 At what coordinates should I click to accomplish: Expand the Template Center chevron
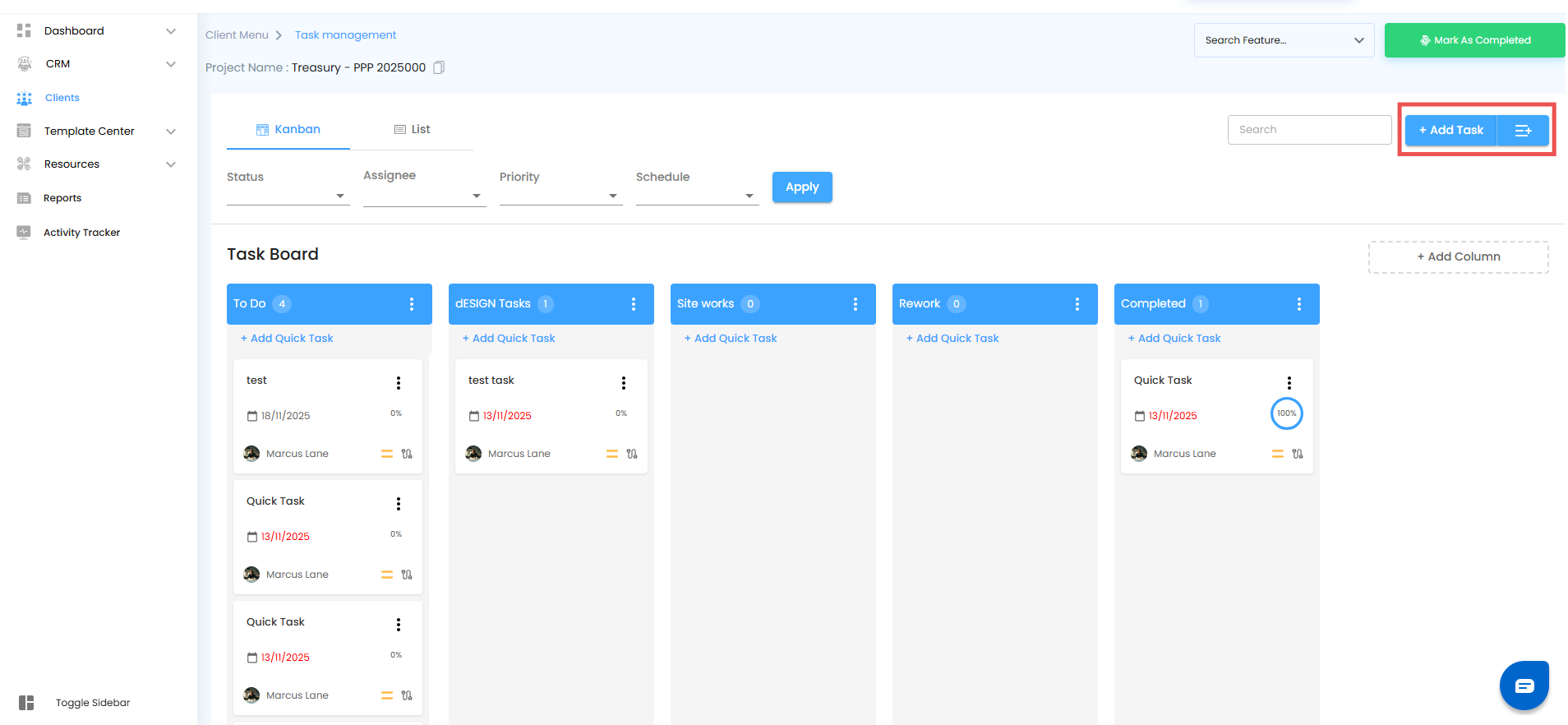(171, 132)
